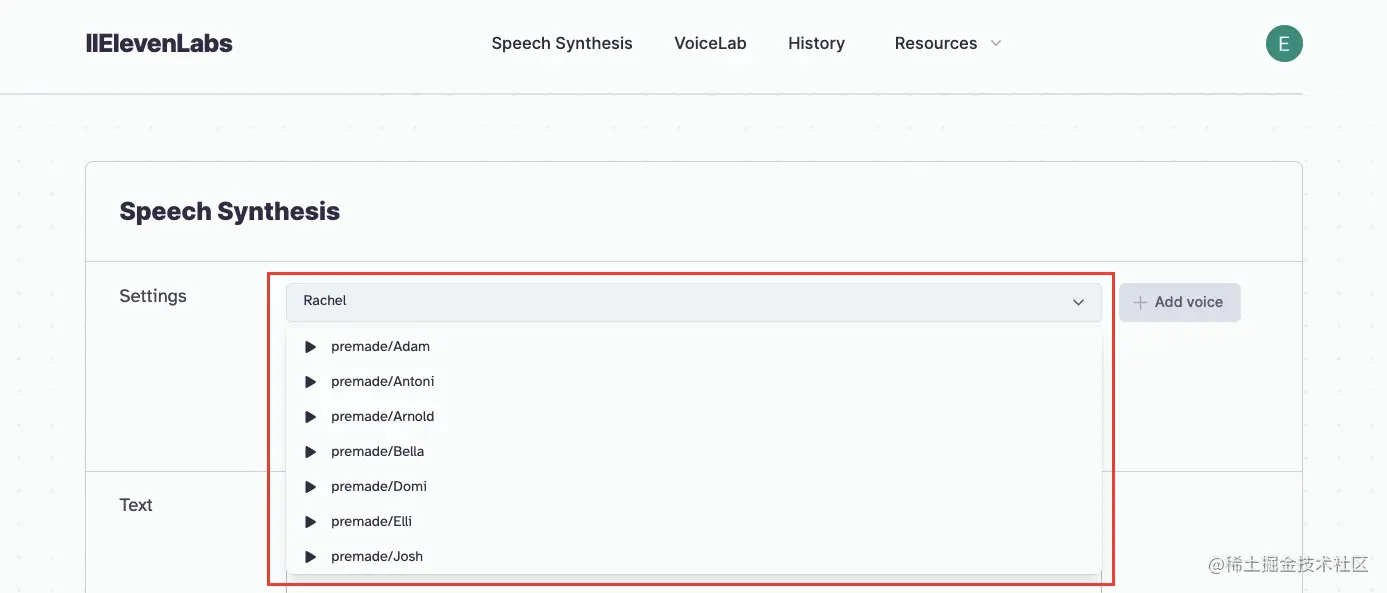Select premade/Adam from the voice list
This screenshot has width=1387, height=593.
point(694,347)
